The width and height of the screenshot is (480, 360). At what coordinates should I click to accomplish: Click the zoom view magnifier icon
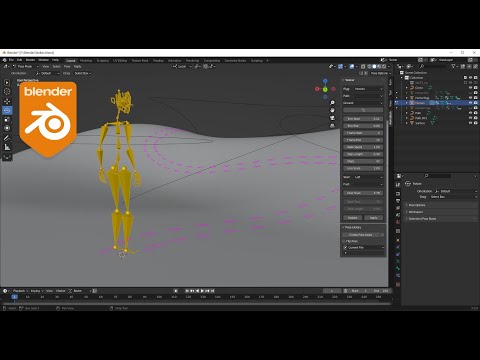coord(332,103)
